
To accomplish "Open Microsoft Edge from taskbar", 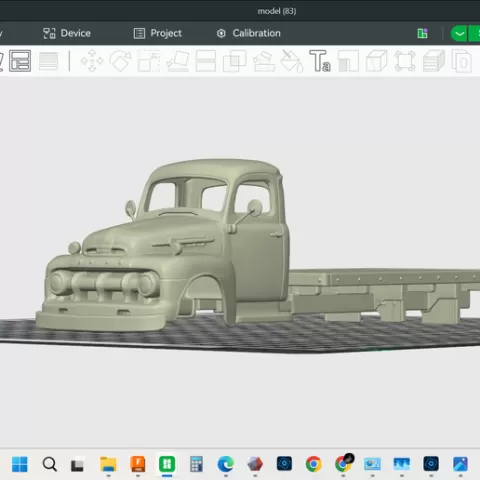I will 226,464.
